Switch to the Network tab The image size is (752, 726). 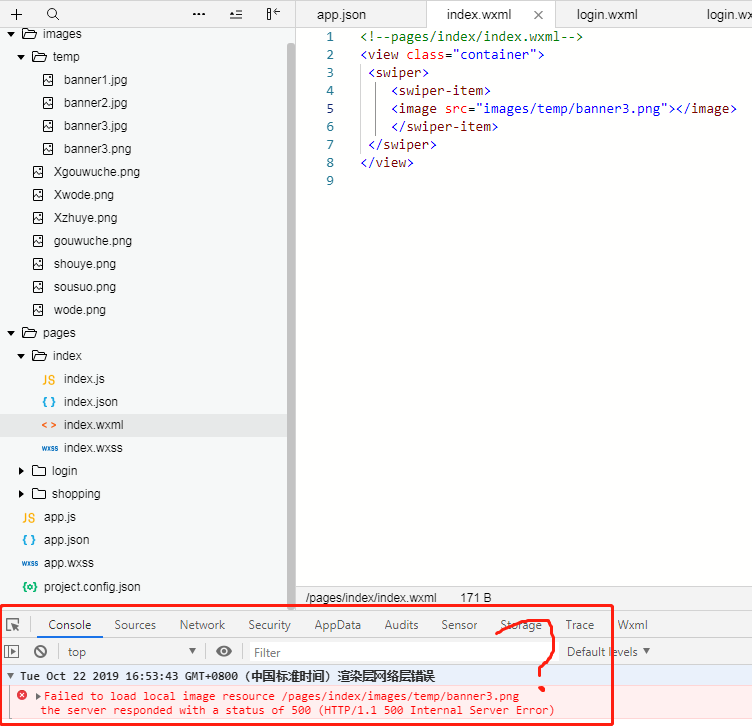coord(202,625)
